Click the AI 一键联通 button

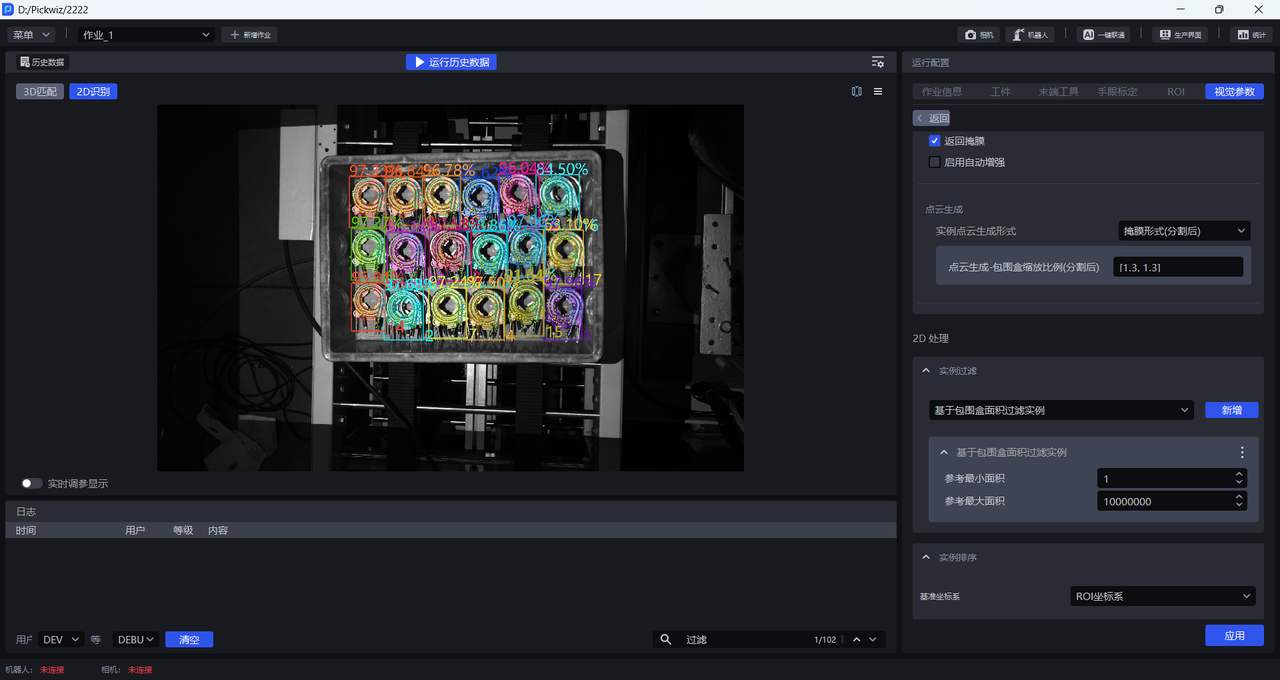point(1103,35)
